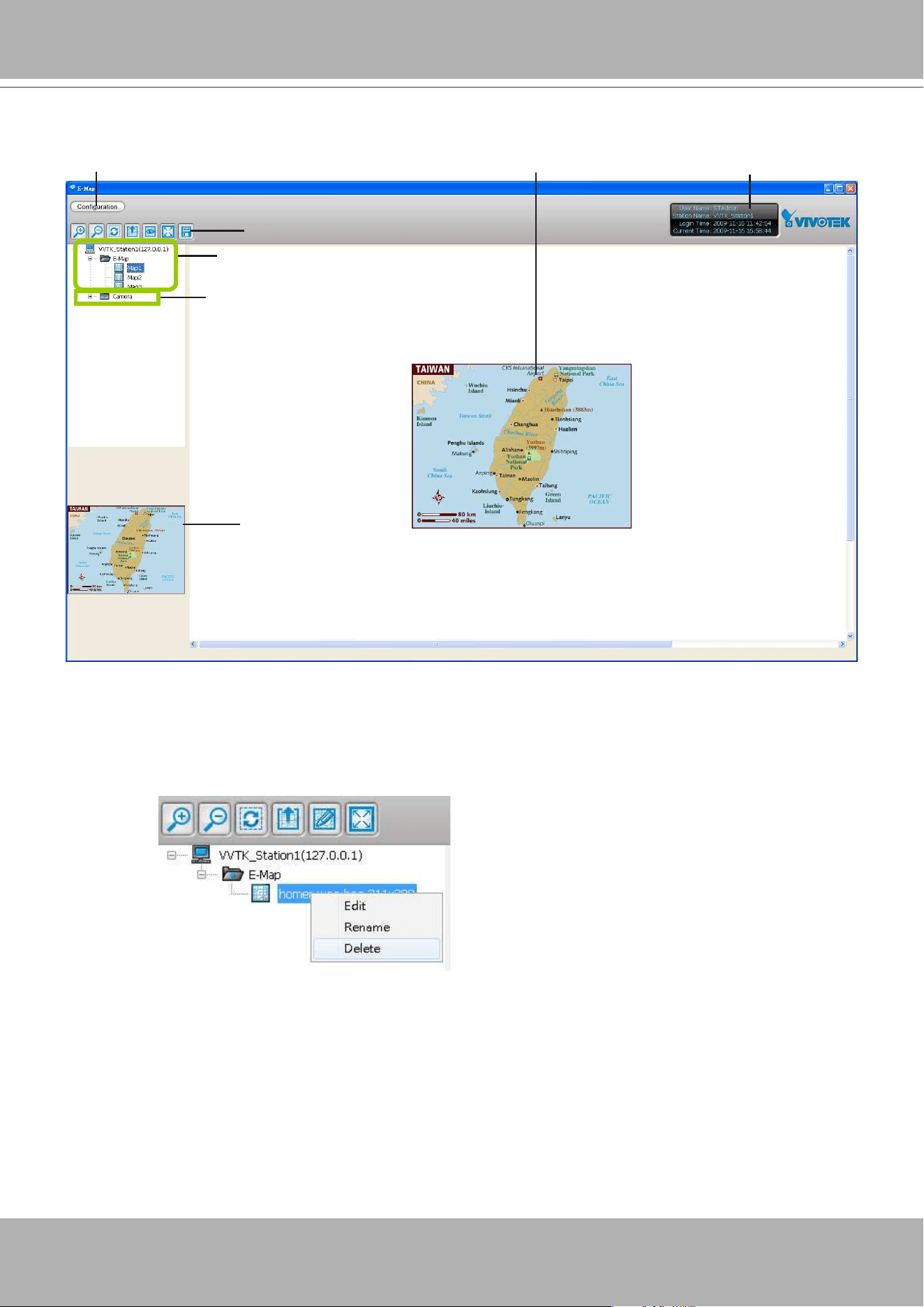Open the Configuration menu button

pos(98,207)
